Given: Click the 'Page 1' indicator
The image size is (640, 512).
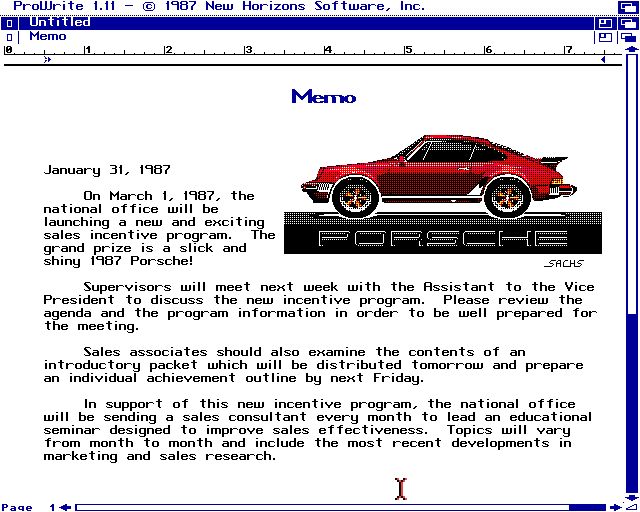Looking at the screenshot, I should 29,507.
